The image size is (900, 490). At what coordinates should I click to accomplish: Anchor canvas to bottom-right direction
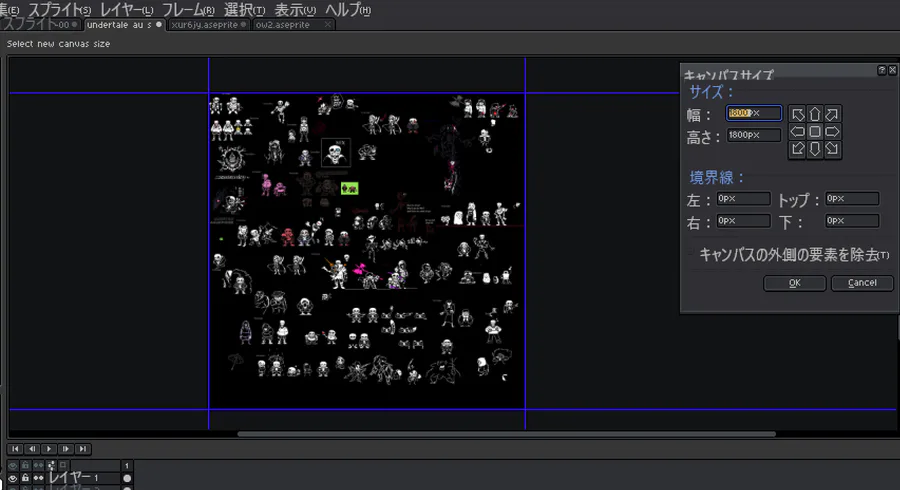[832, 149]
